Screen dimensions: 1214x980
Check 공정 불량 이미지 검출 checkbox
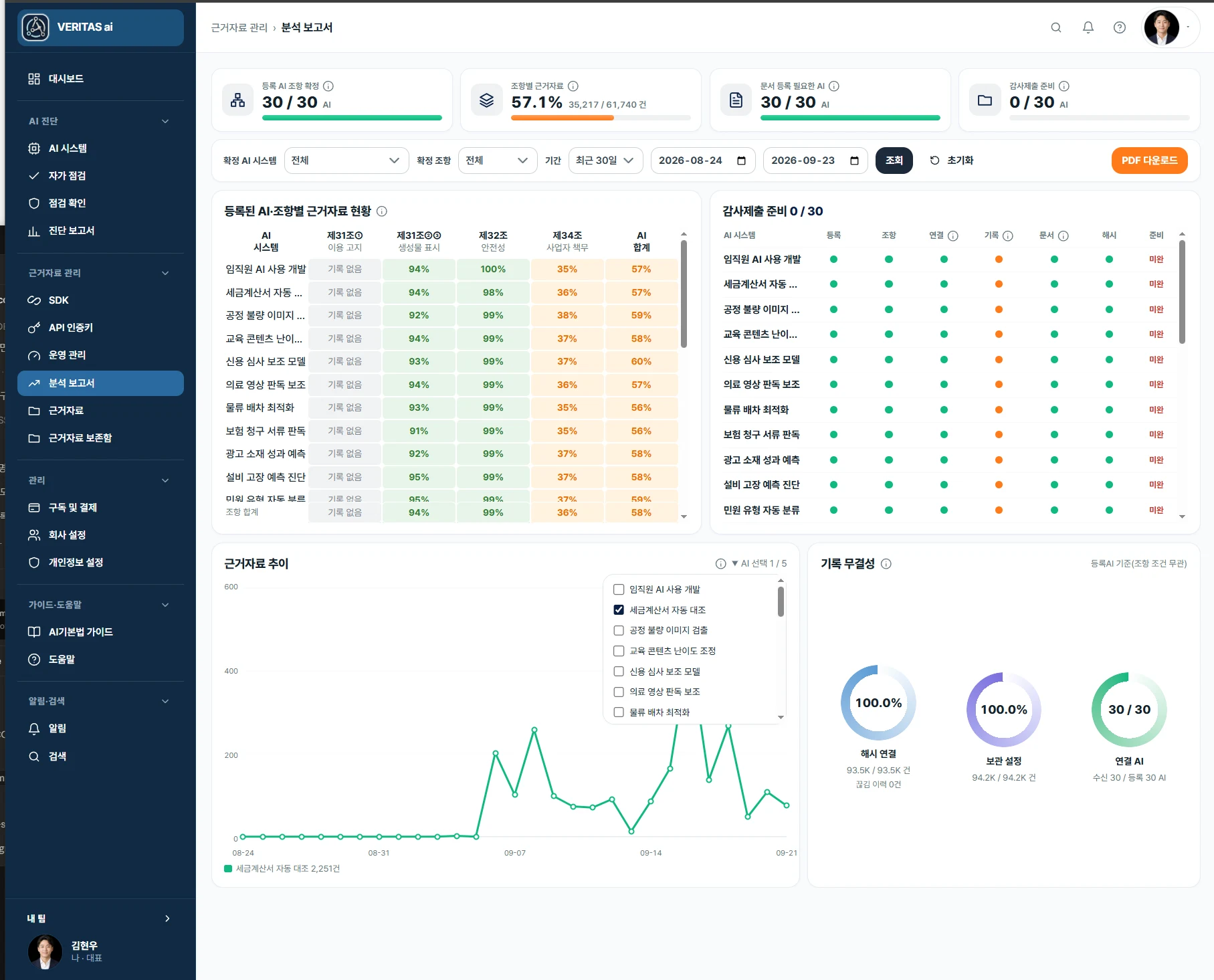click(x=619, y=630)
